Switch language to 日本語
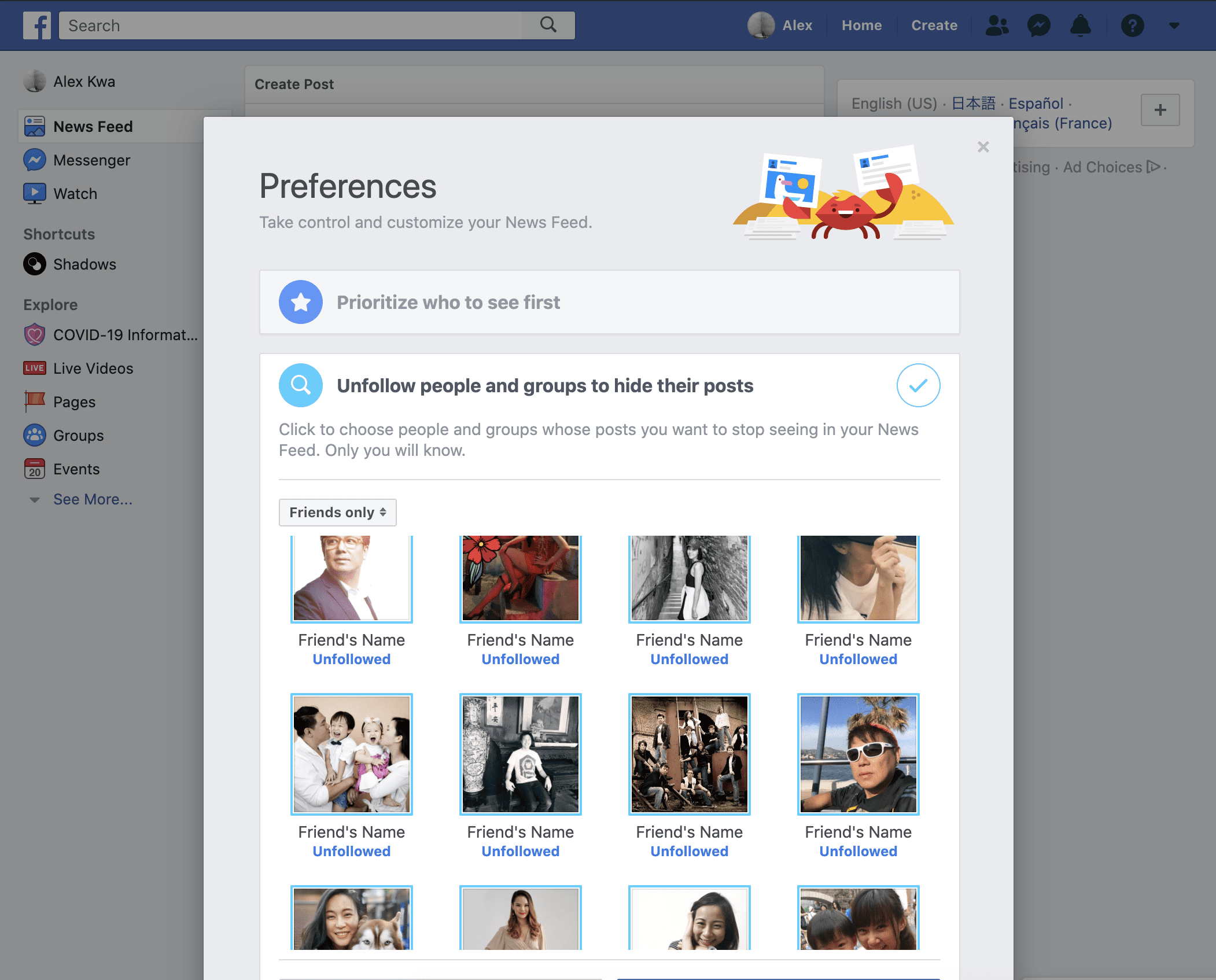The height and width of the screenshot is (980, 1216). click(974, 104)
